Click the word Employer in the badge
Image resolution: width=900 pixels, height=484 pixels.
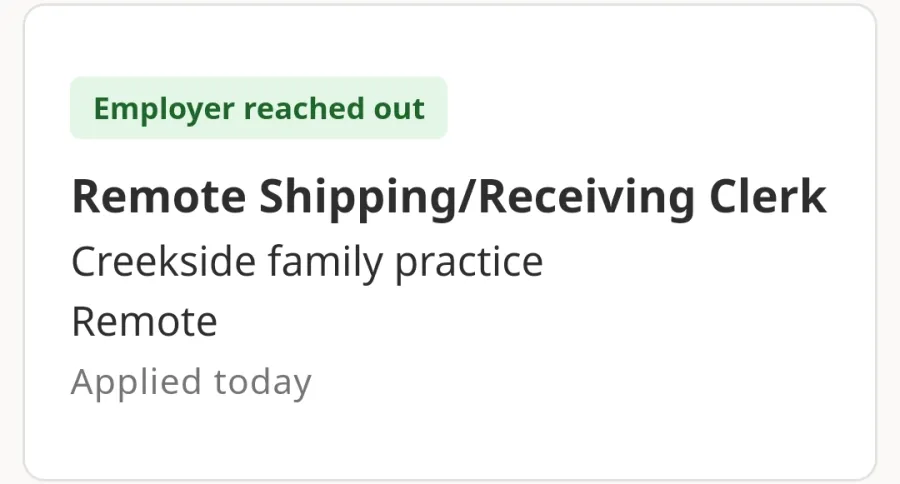point(164,109)
